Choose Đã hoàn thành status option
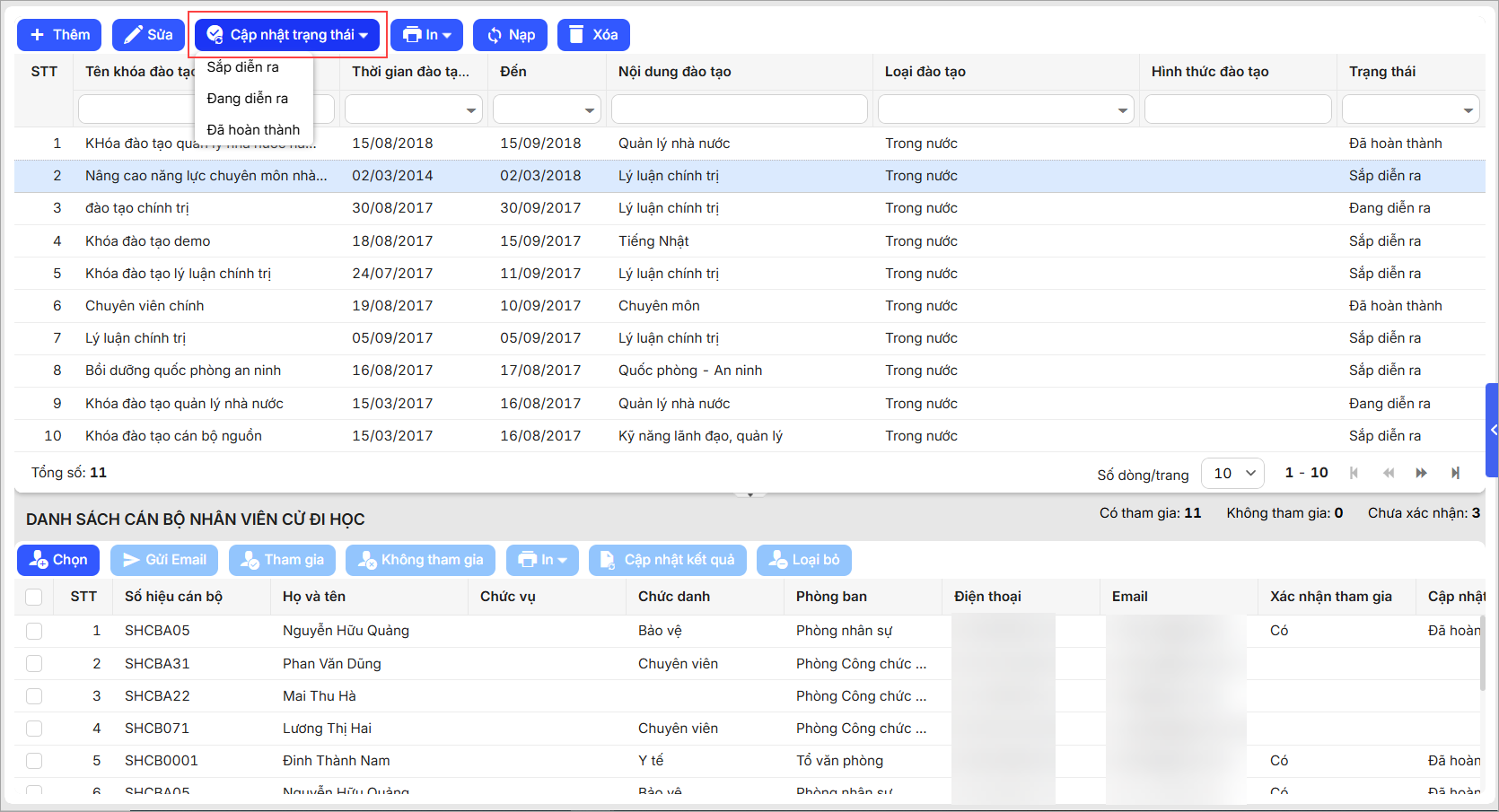 pos(253,130)
